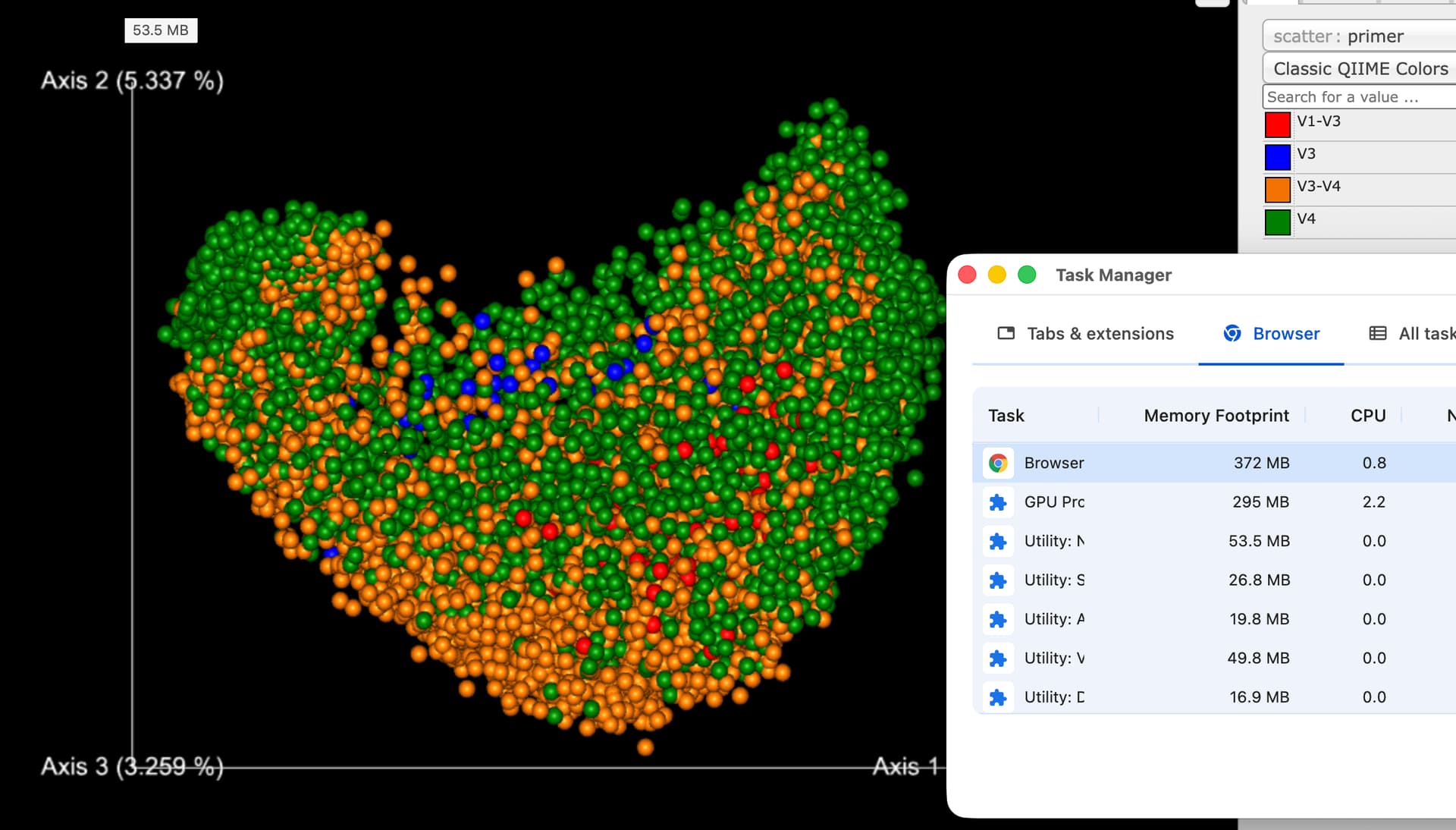1456x830 pixels.
Task: Click the GPU Process puzzle icon
Action: 998,502
